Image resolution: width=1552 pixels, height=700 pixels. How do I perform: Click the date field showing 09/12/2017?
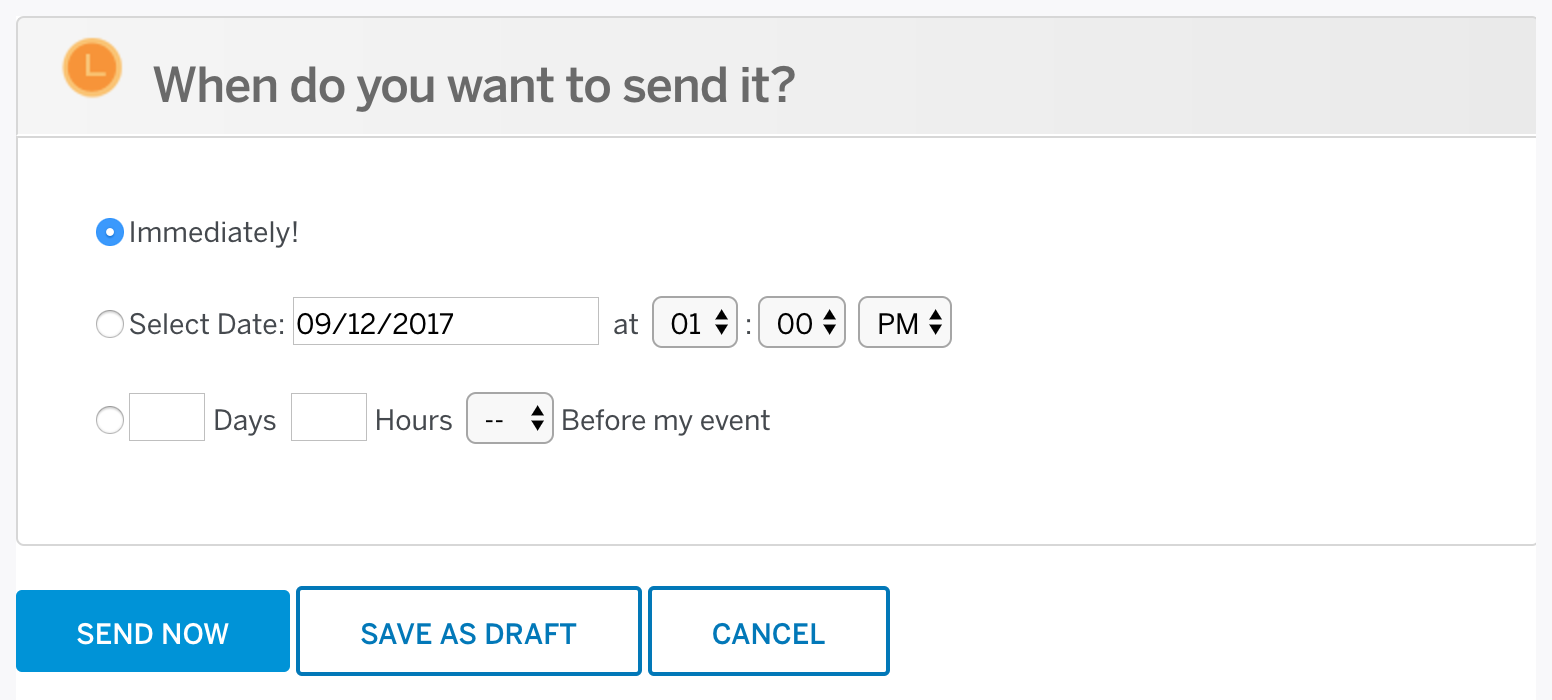pos(446,322)
